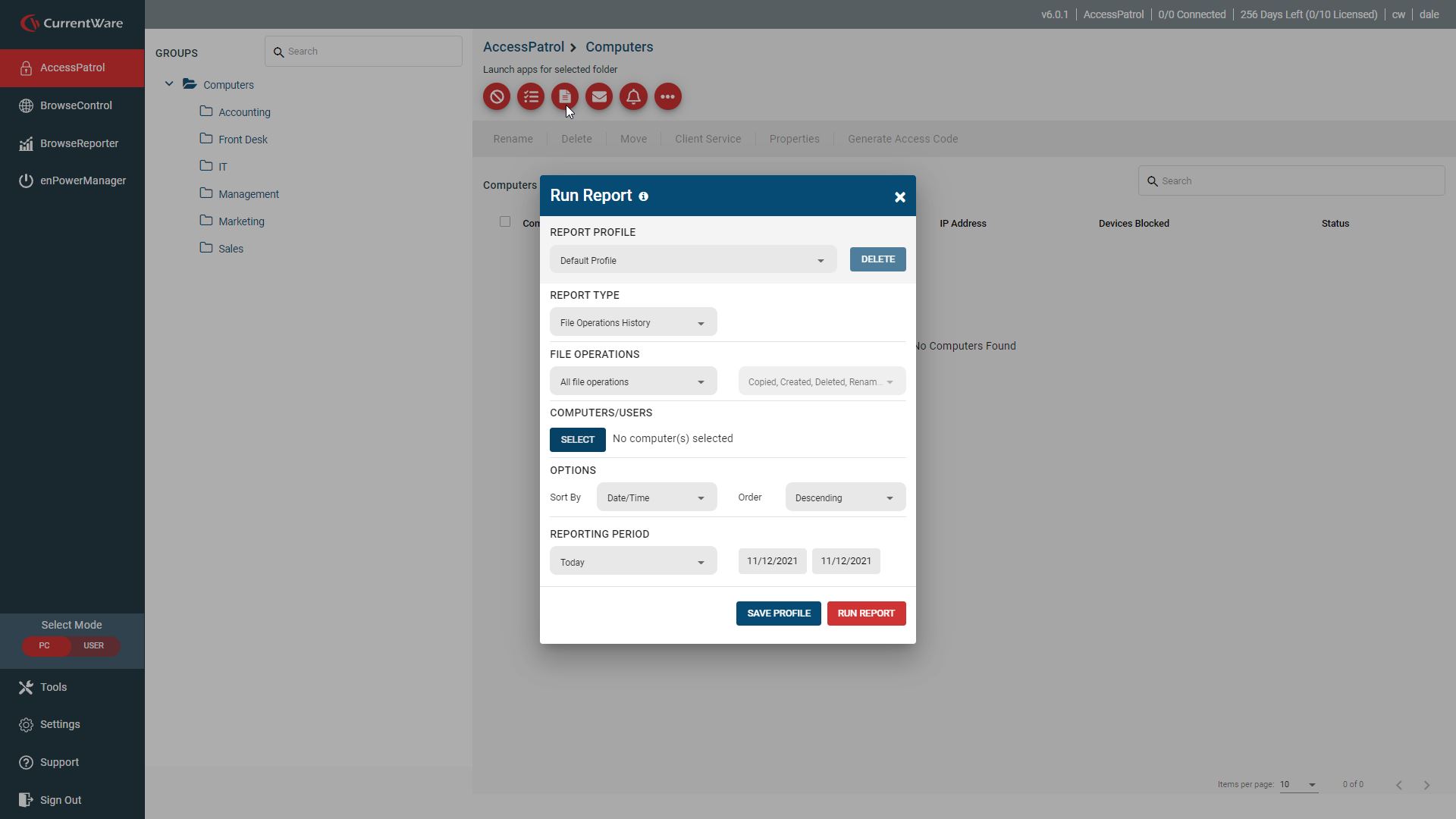Click Rename in the action bar
The image size is (1456, 819).
[x=513, y=139]
